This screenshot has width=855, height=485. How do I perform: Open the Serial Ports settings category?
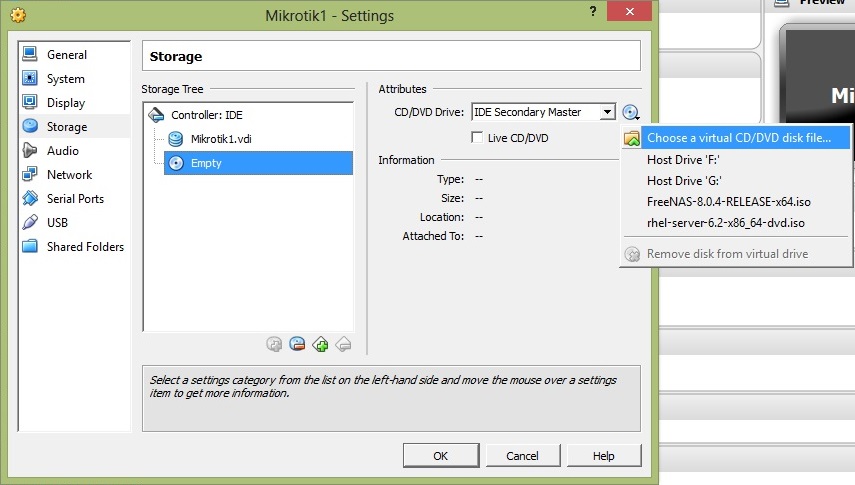(74, 199)
